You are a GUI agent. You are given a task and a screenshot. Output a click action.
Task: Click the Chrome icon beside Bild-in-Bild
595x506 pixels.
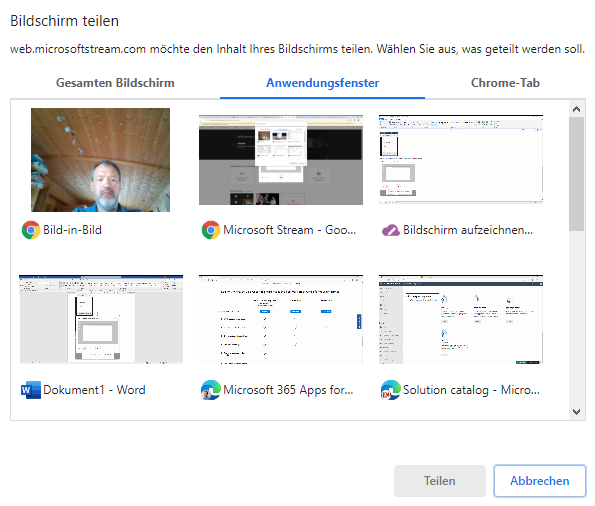(31, 230)
